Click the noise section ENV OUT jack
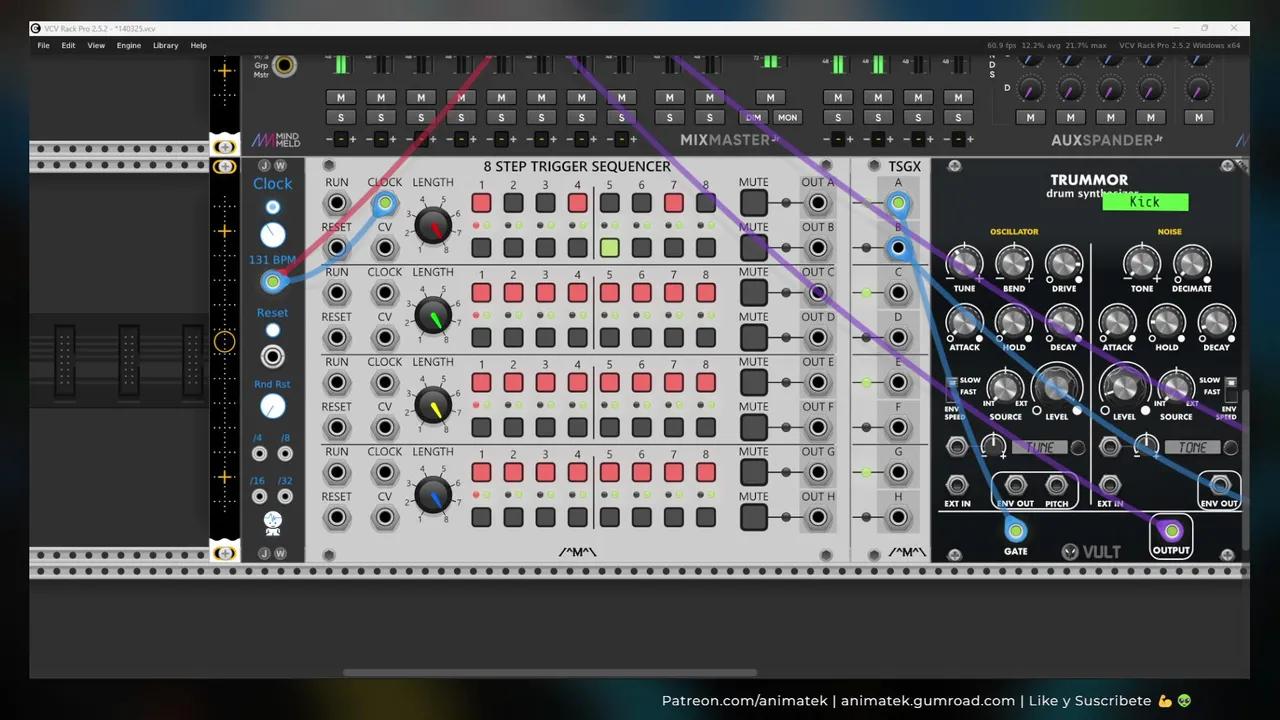Viewport: 1280px width, 720px height. click(x=1219, y=486)
